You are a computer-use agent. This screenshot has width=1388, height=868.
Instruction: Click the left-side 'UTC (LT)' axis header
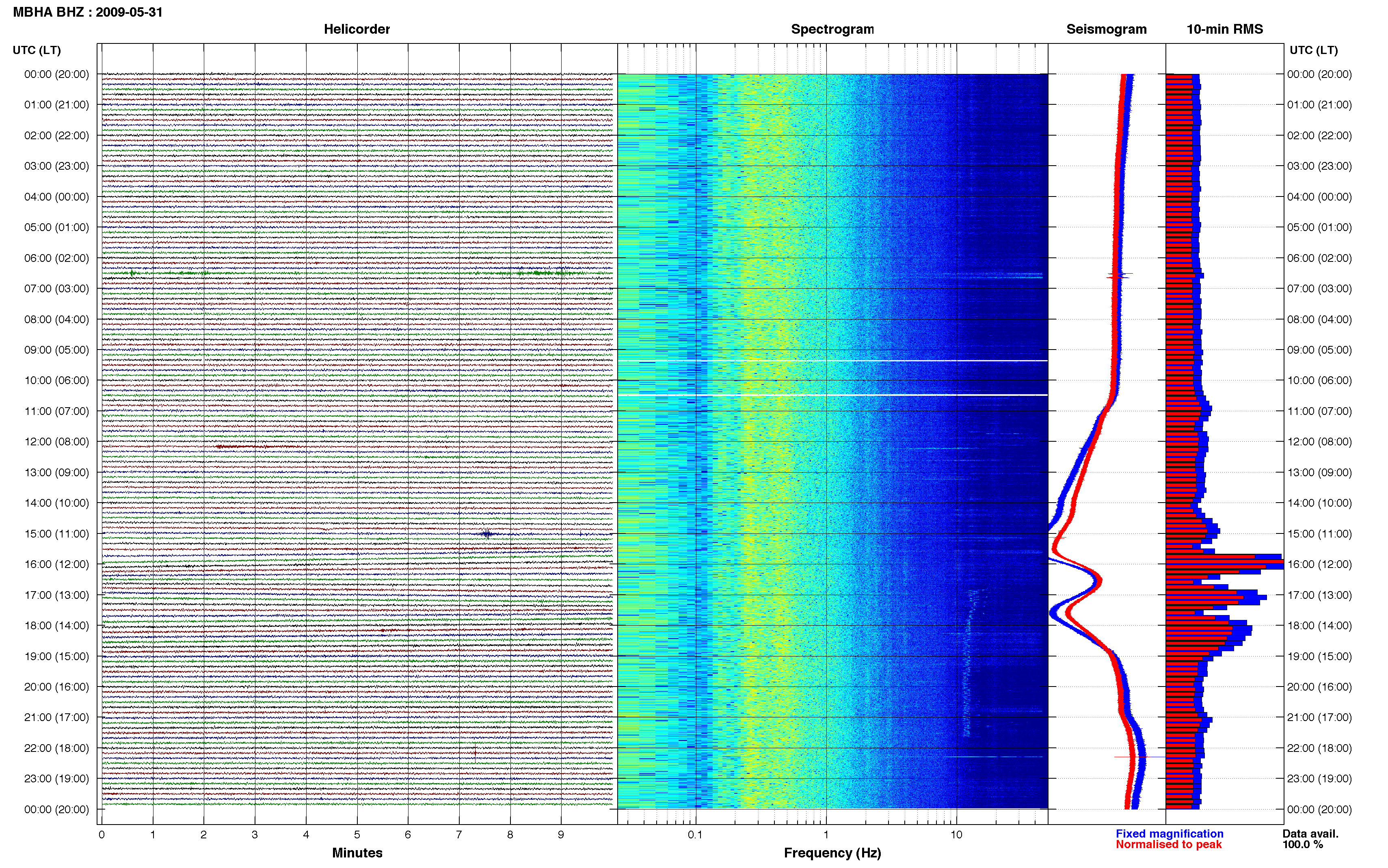[x=37, y=50]
